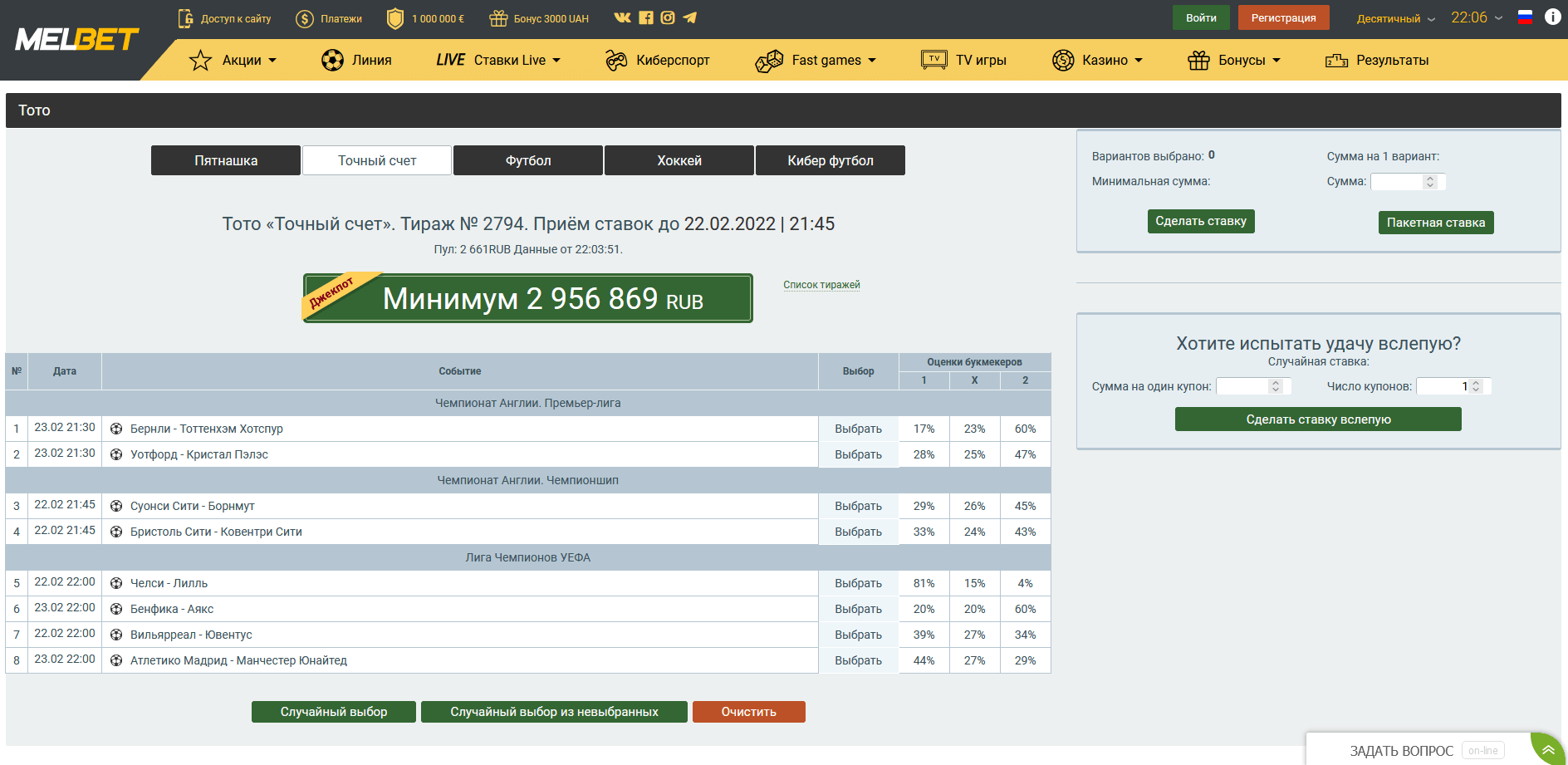The height and width of the screenshot is (765, 1568).
Task: Expand the Акции dropdown menu
Action: click(x=272, y=61)
